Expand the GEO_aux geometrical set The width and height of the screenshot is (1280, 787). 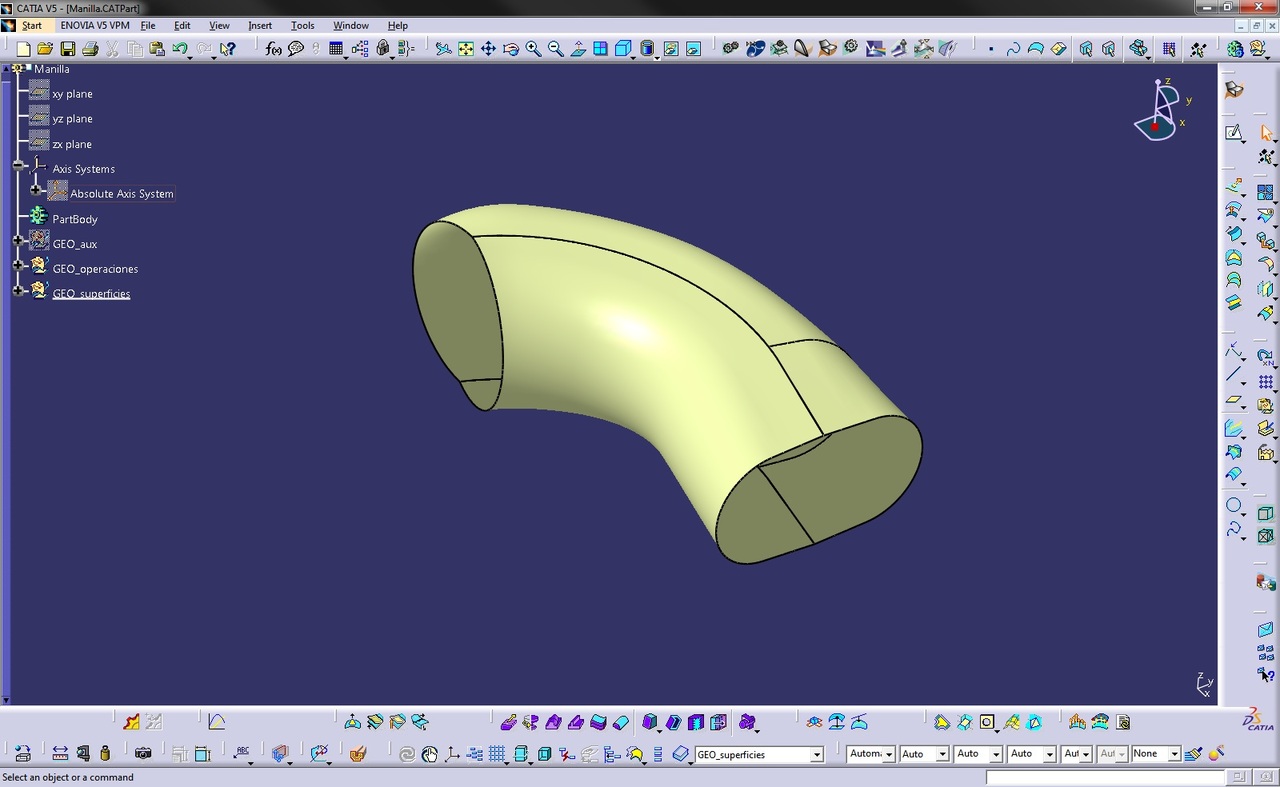19,241
